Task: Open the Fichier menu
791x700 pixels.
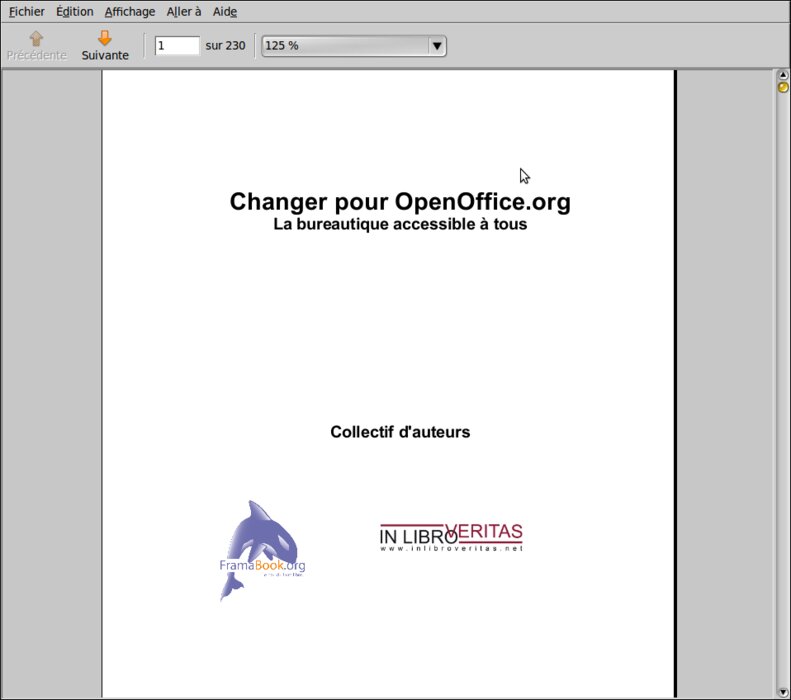Action: point(27,12)
